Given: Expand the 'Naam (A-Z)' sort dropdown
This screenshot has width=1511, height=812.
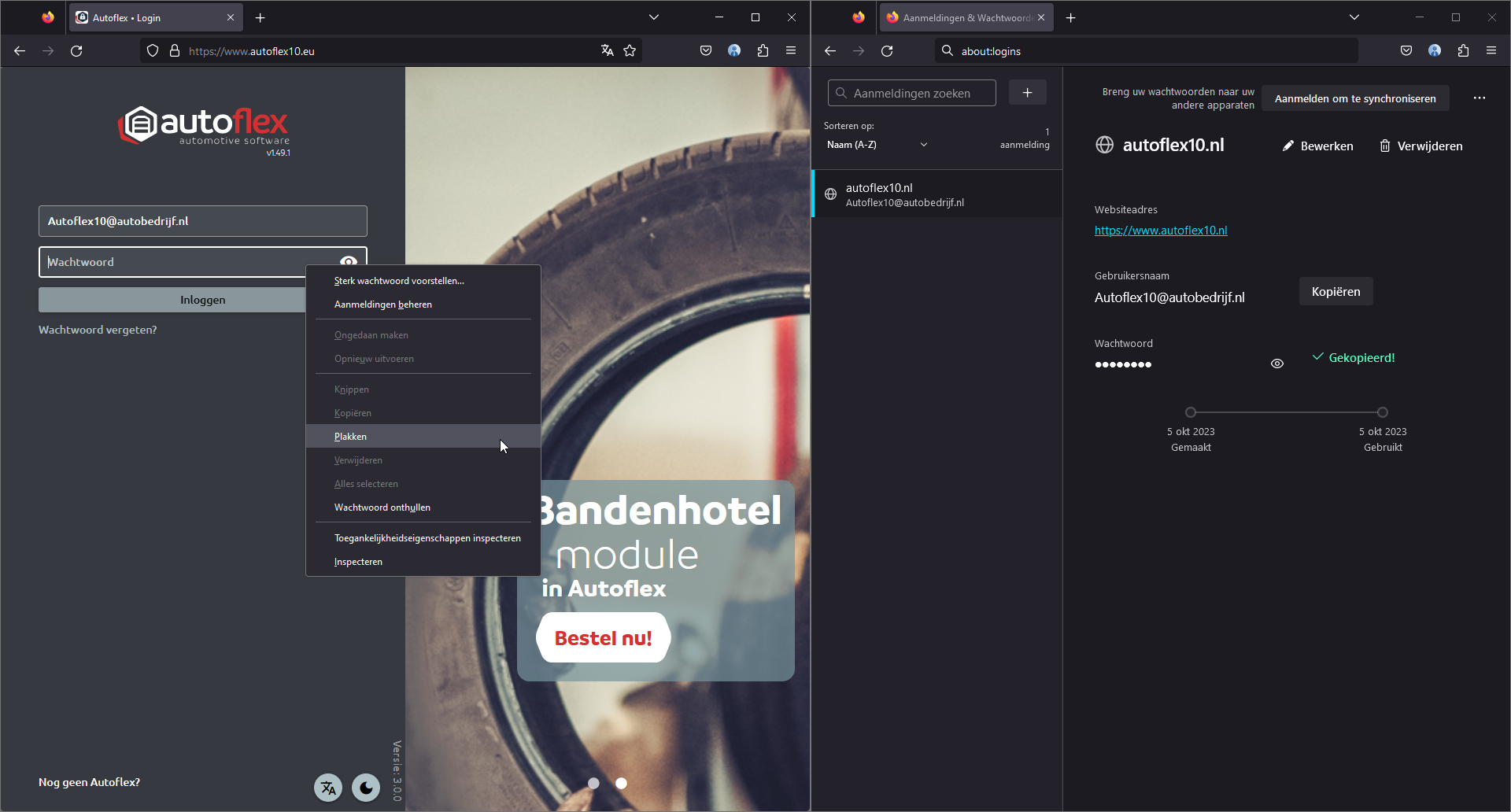Looking at the screenshot, I should point(877,145).
